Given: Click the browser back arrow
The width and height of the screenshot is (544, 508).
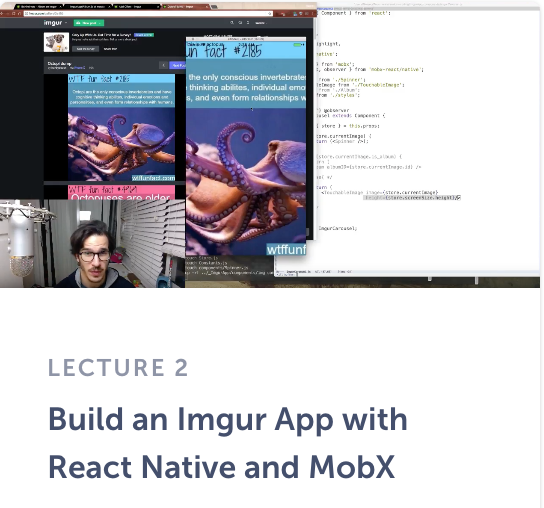Looking at the screenshot, I should [3, 14].
